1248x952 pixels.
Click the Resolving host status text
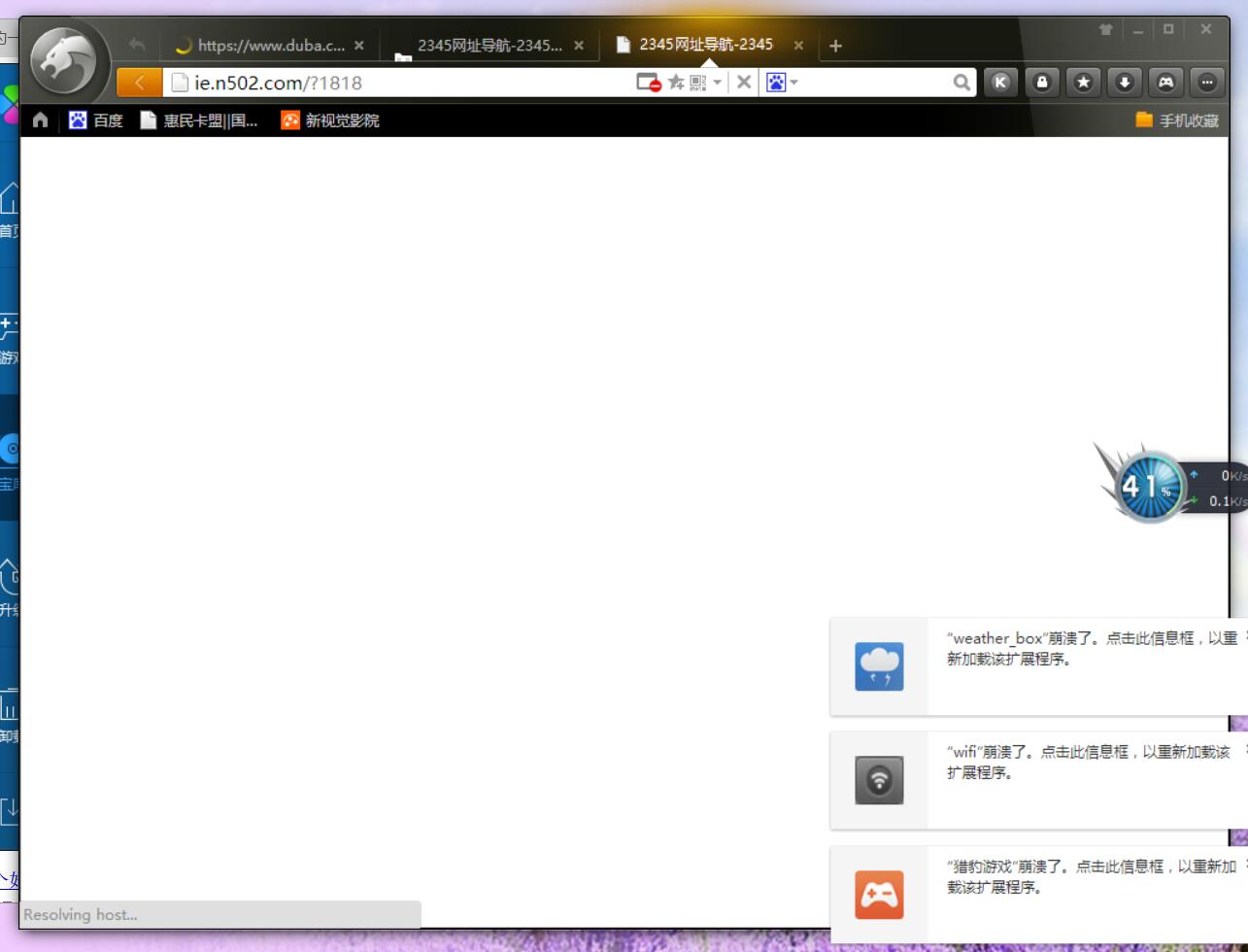(81, 914)
